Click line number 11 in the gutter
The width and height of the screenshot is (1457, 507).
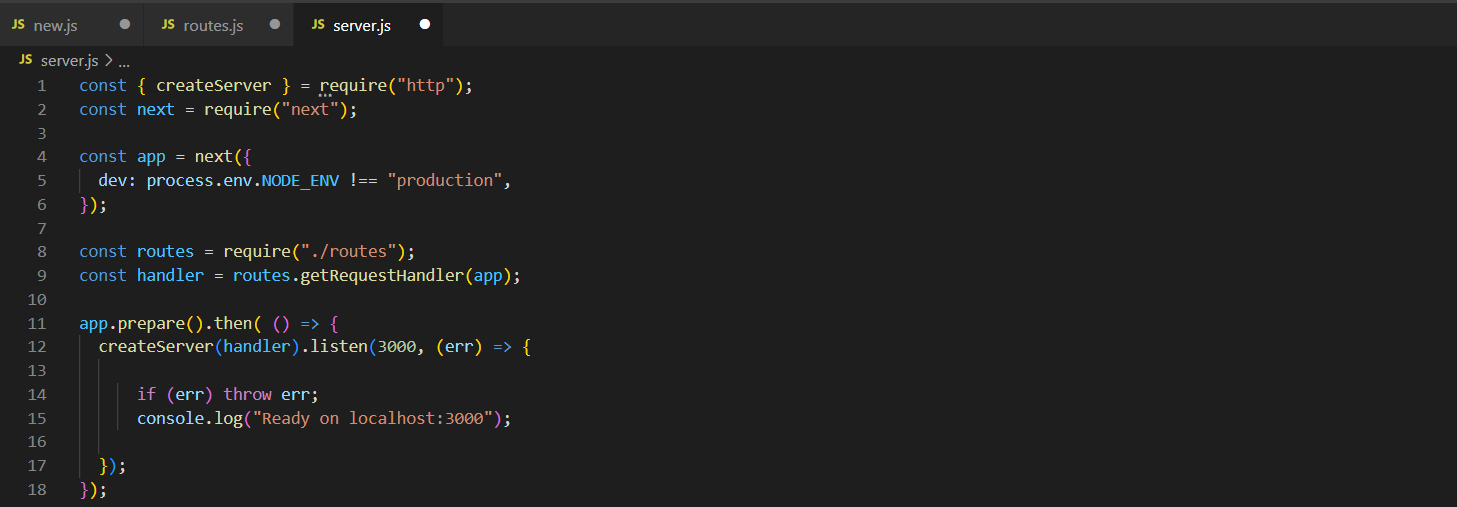pos(38,324)
